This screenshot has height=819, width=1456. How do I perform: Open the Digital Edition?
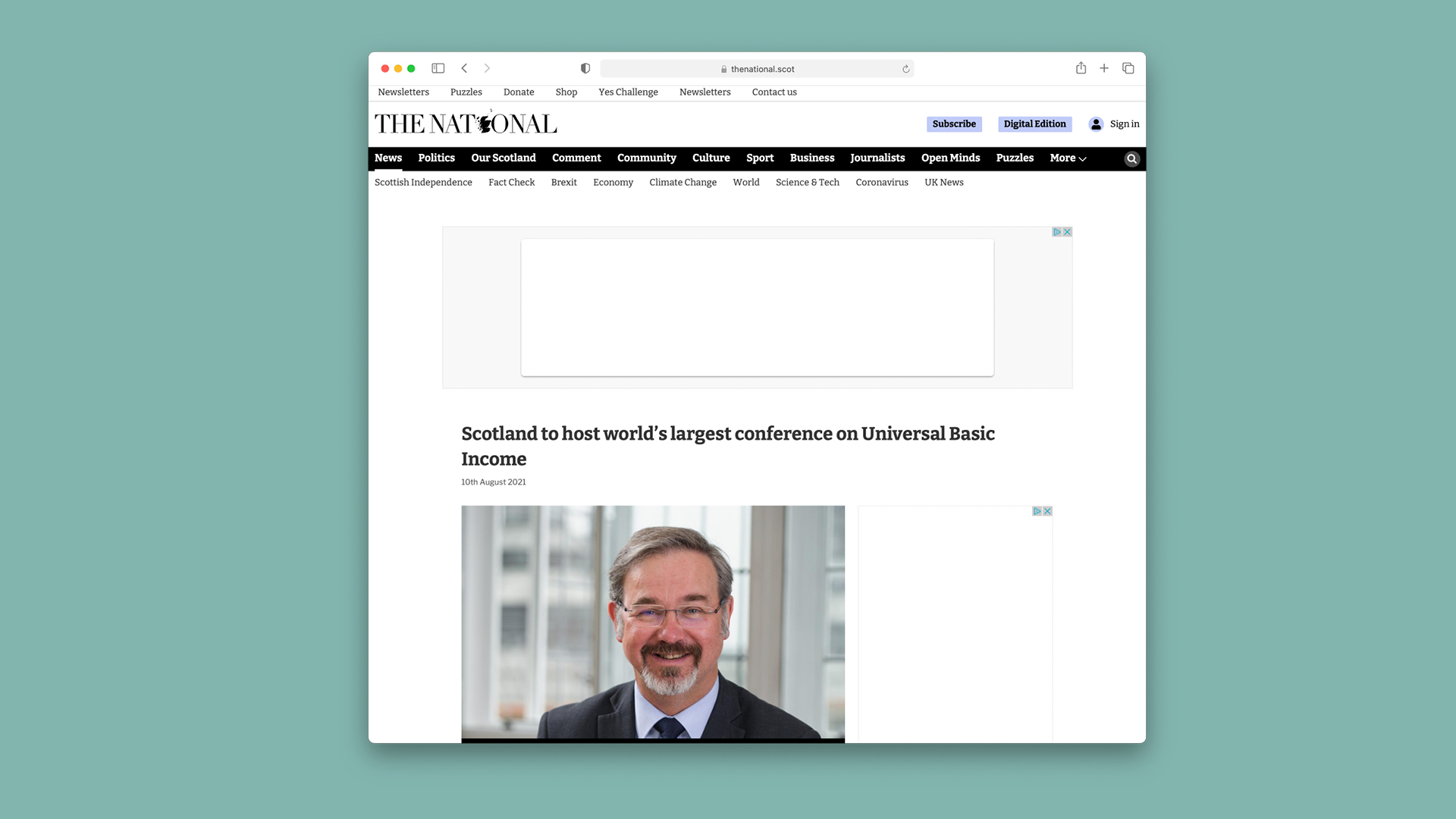click(1034, 124)
